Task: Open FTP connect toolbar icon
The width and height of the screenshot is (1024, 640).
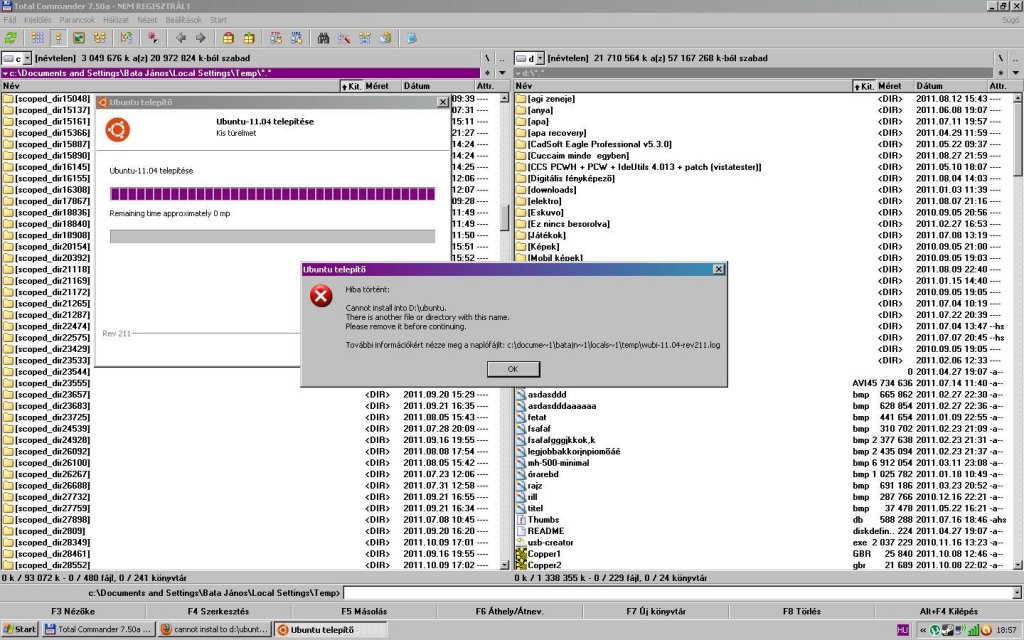Action: (x=276, y=38)
